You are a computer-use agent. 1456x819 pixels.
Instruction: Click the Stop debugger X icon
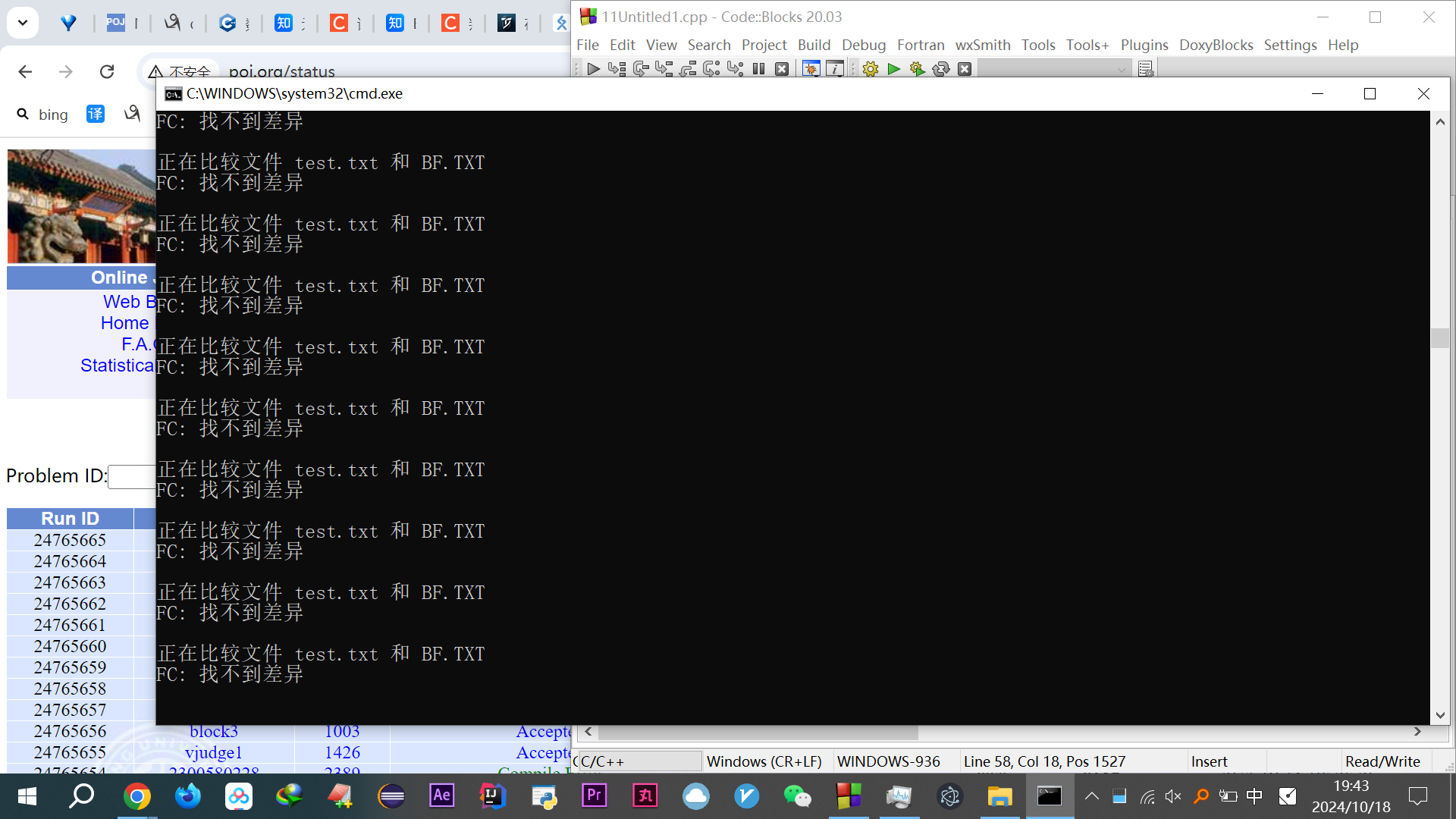pos(782,69)
